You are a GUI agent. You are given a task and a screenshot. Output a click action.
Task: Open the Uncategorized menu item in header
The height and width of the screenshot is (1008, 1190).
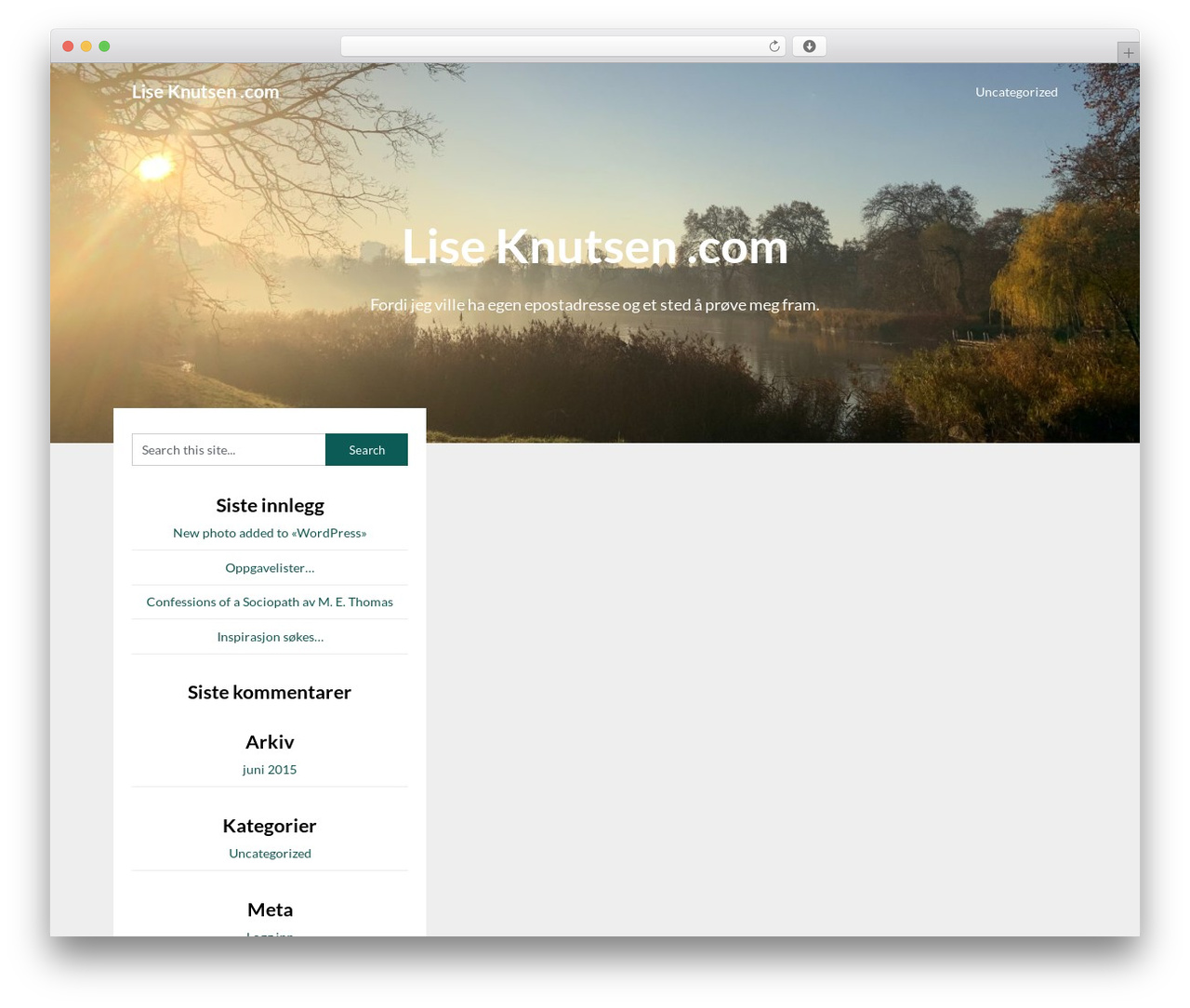coord(1016,92)
